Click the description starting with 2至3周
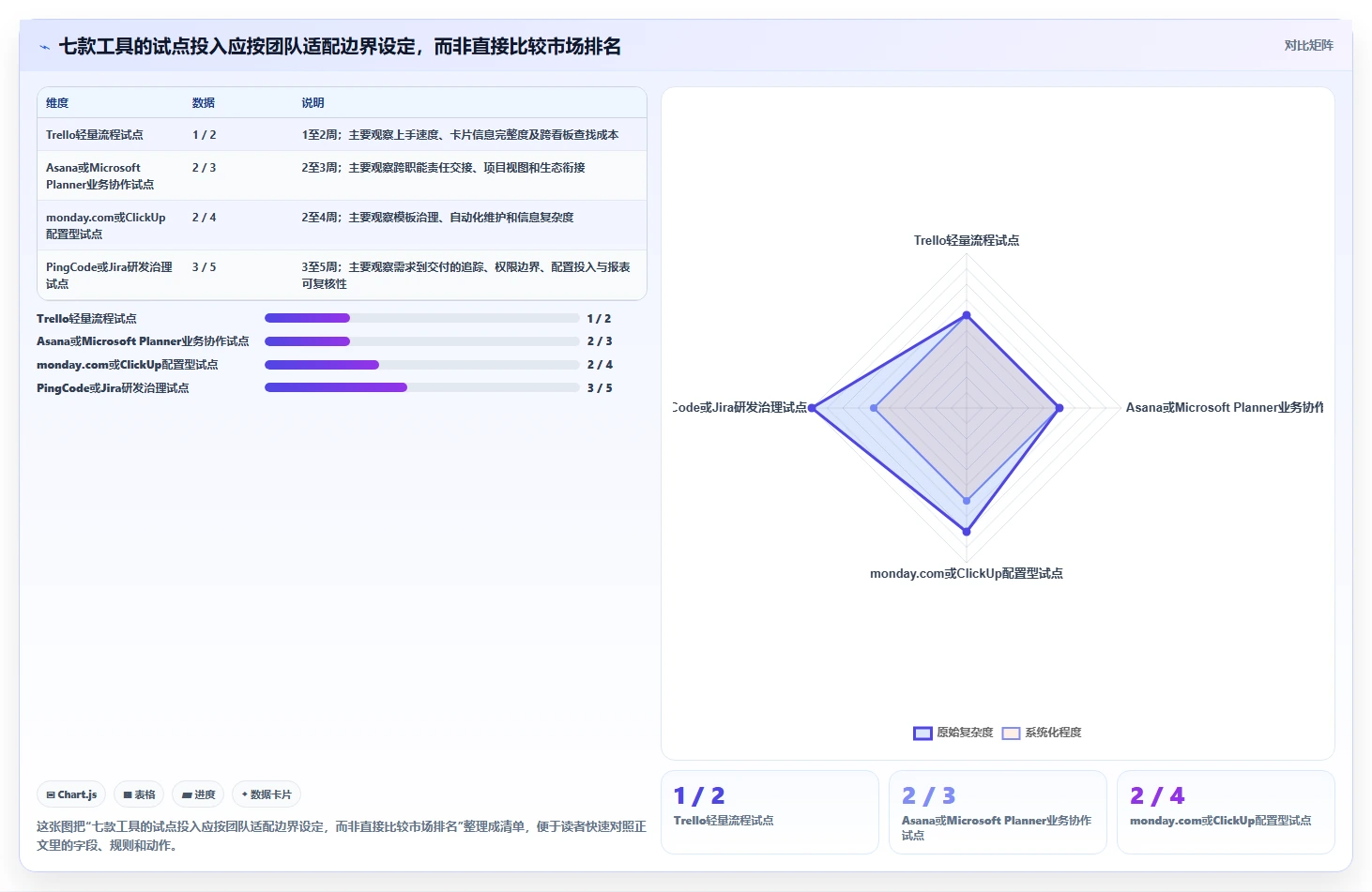The width and height of the screenshot is (1372, 892). (x=443, y=168)
